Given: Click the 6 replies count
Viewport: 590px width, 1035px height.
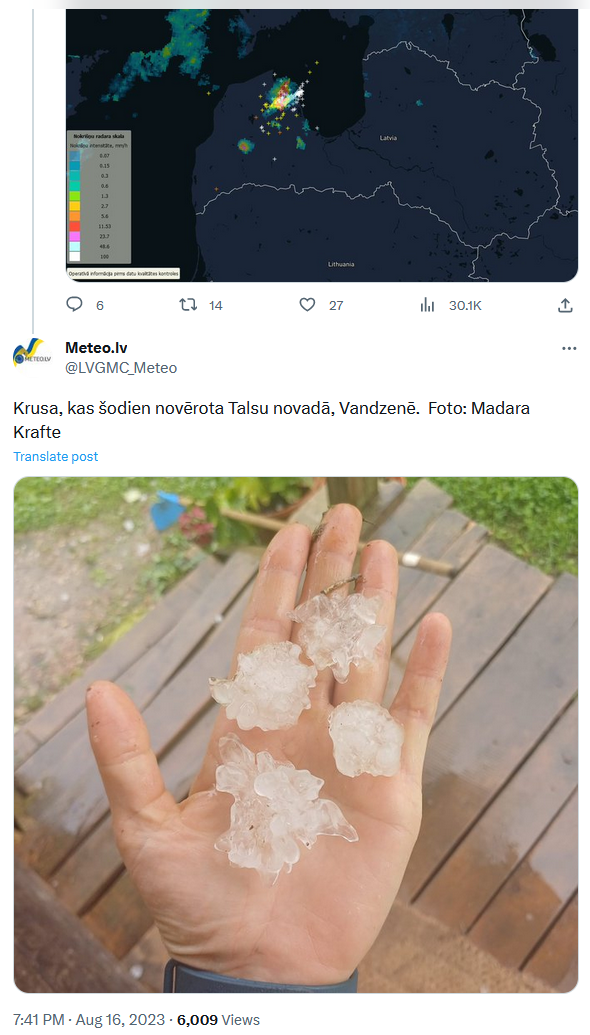Looking at the screenshot, I should (x=100, y=305).
